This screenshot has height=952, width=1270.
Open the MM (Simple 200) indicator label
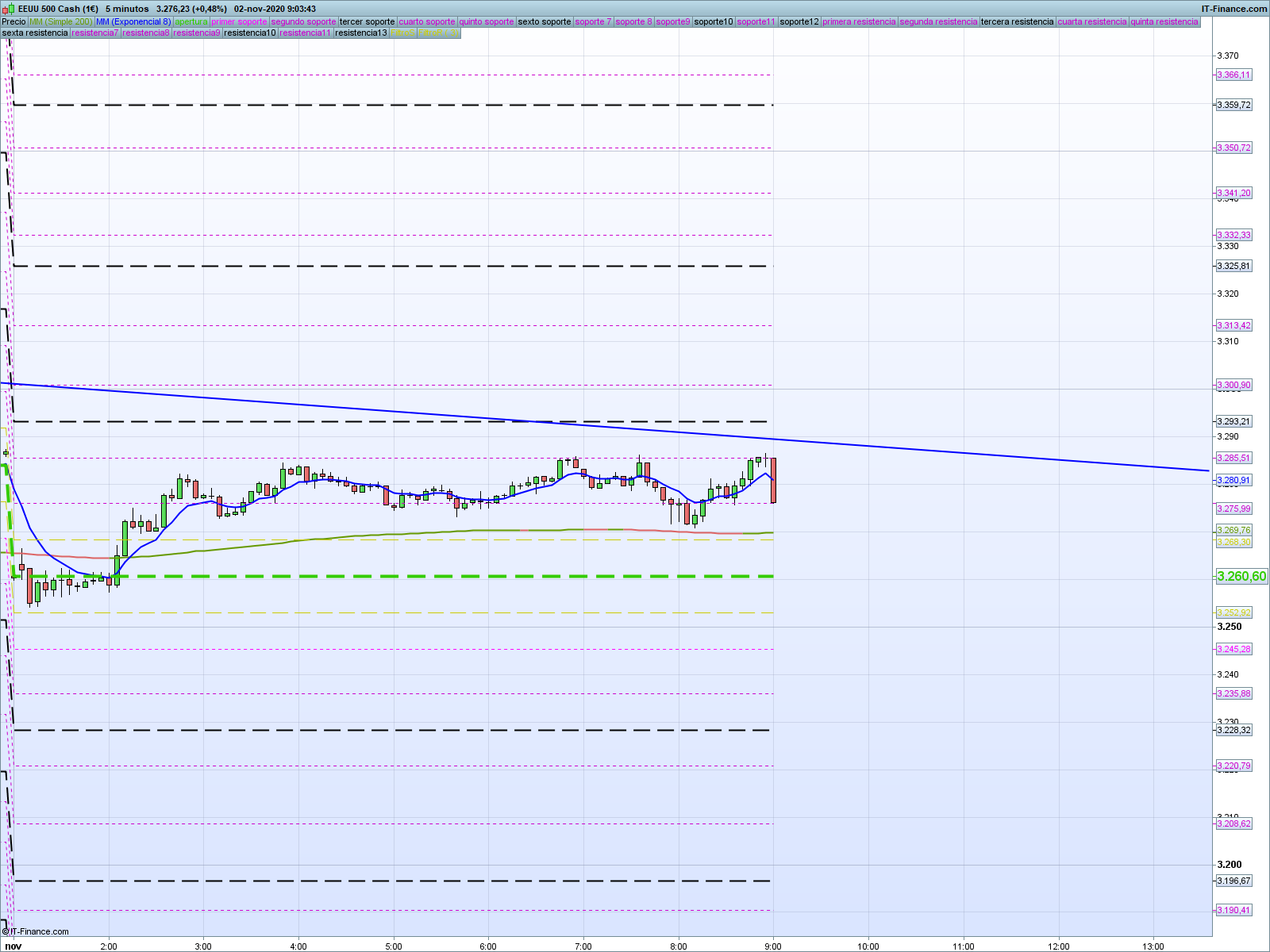click(60, 21)
